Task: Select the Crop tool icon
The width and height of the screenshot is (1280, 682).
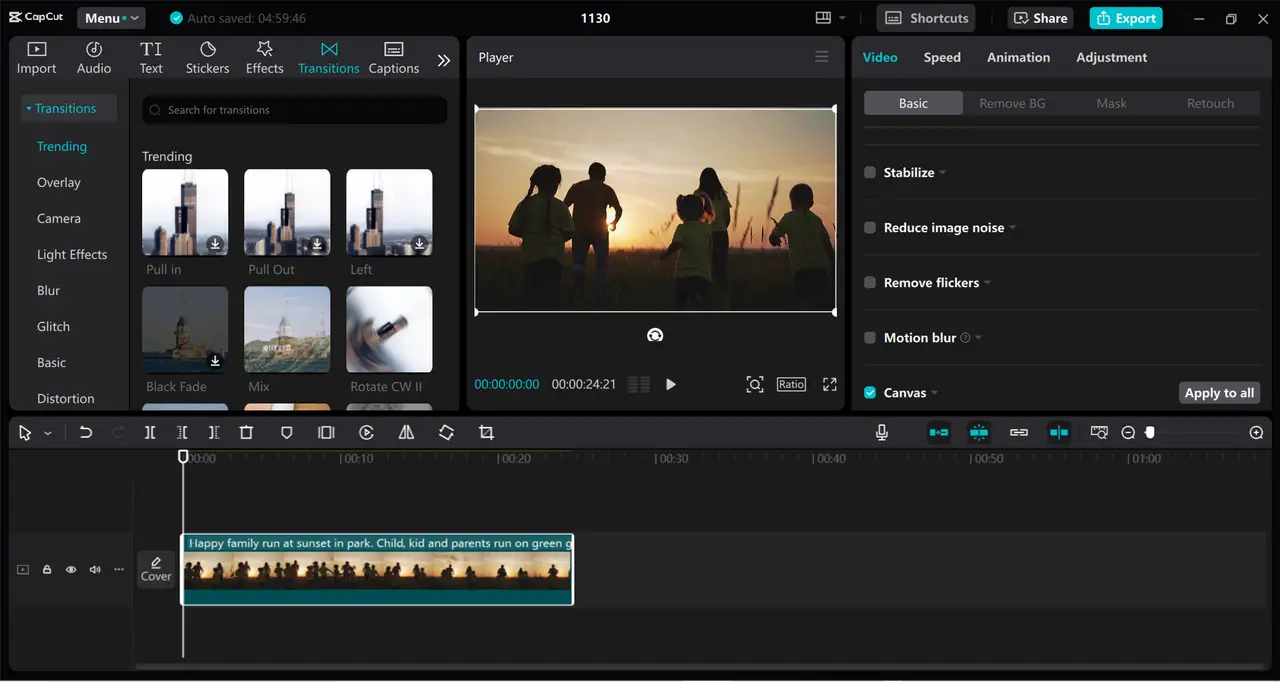Action: click(486, 432)
